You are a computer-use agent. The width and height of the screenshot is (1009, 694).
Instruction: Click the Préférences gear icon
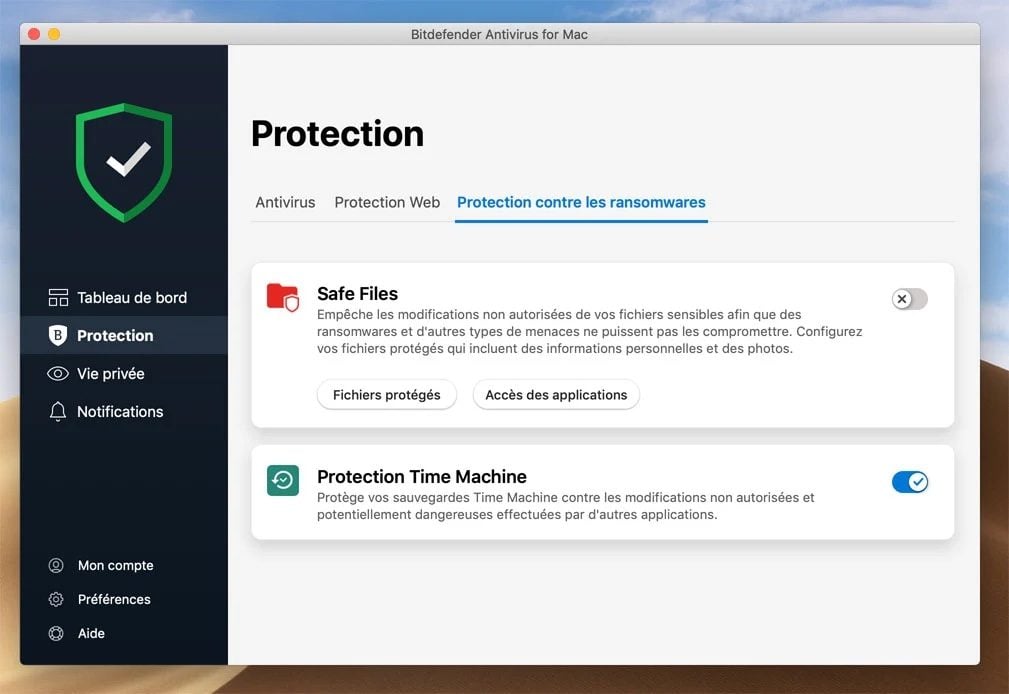56,599
